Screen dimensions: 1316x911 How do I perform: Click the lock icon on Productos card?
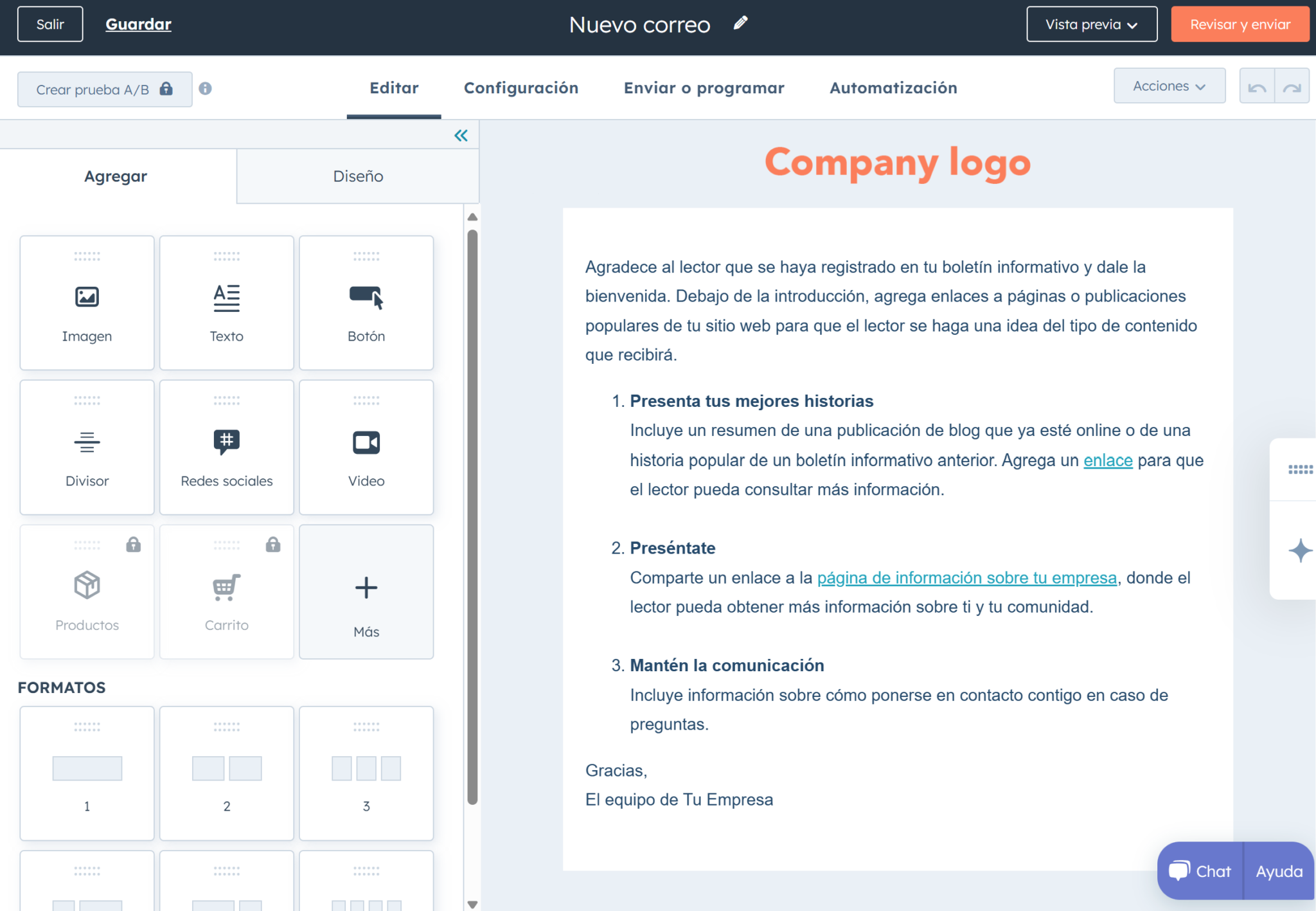[x=133, y=545]
